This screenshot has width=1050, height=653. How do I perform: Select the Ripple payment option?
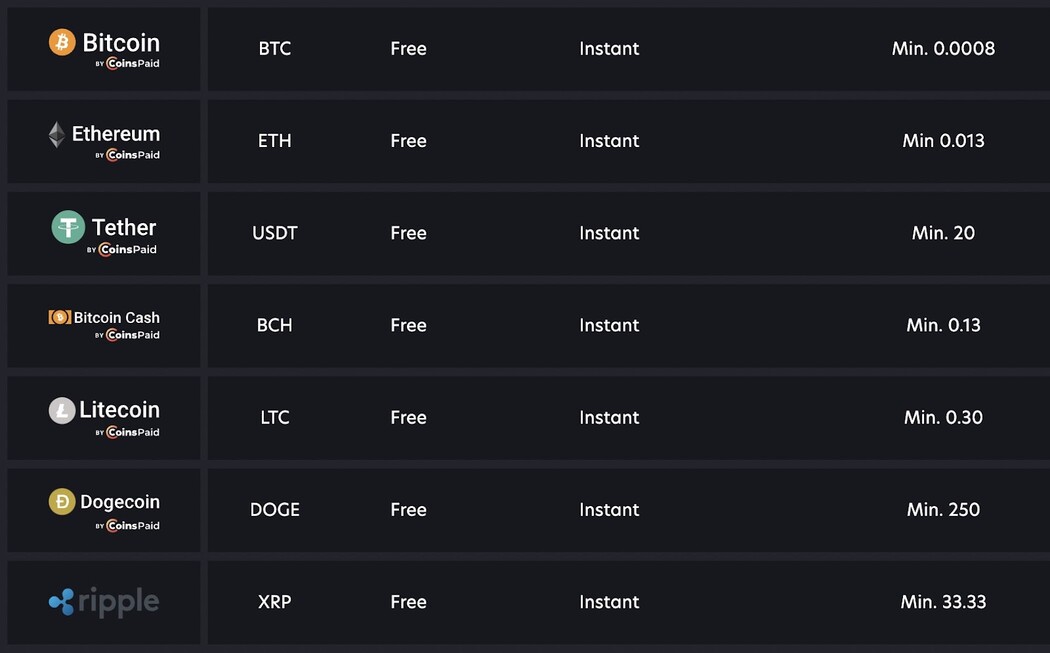click(x=103, y=602)
